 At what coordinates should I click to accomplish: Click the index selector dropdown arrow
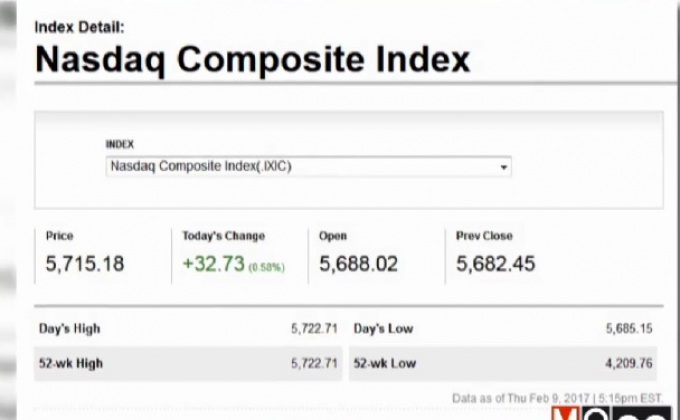(x=504, y=167)
